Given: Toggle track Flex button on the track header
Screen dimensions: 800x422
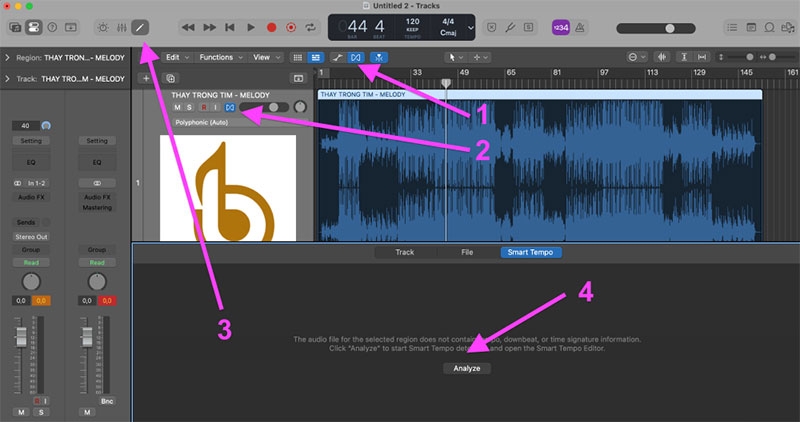Looking at the screenshot, I should pos(230,107).
